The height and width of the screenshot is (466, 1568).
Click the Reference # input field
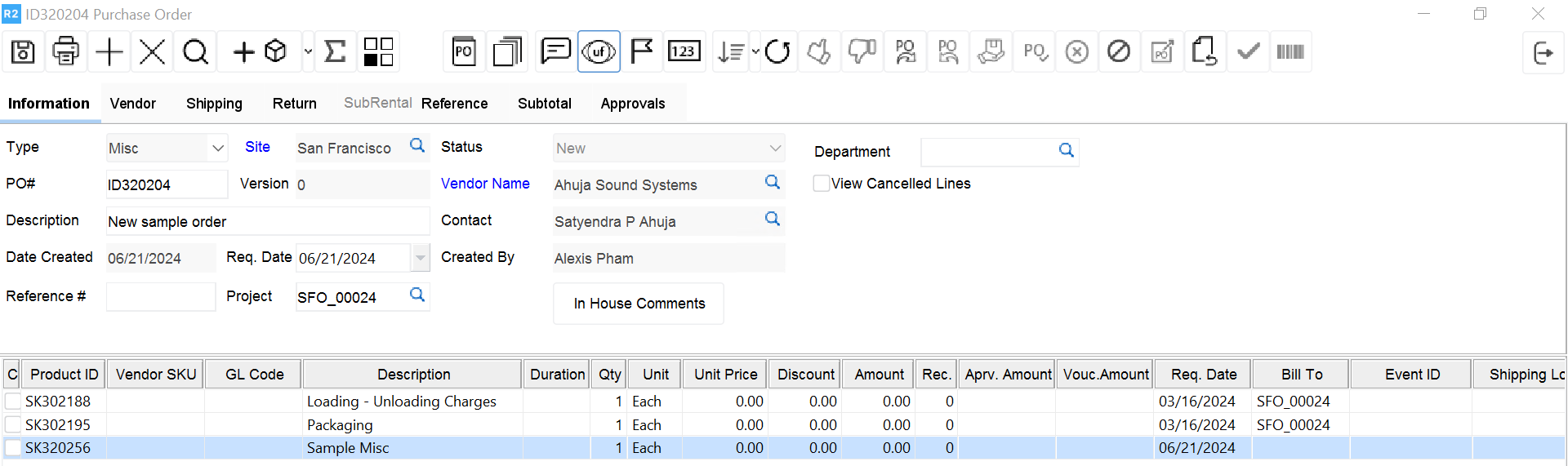click(161, 297)
